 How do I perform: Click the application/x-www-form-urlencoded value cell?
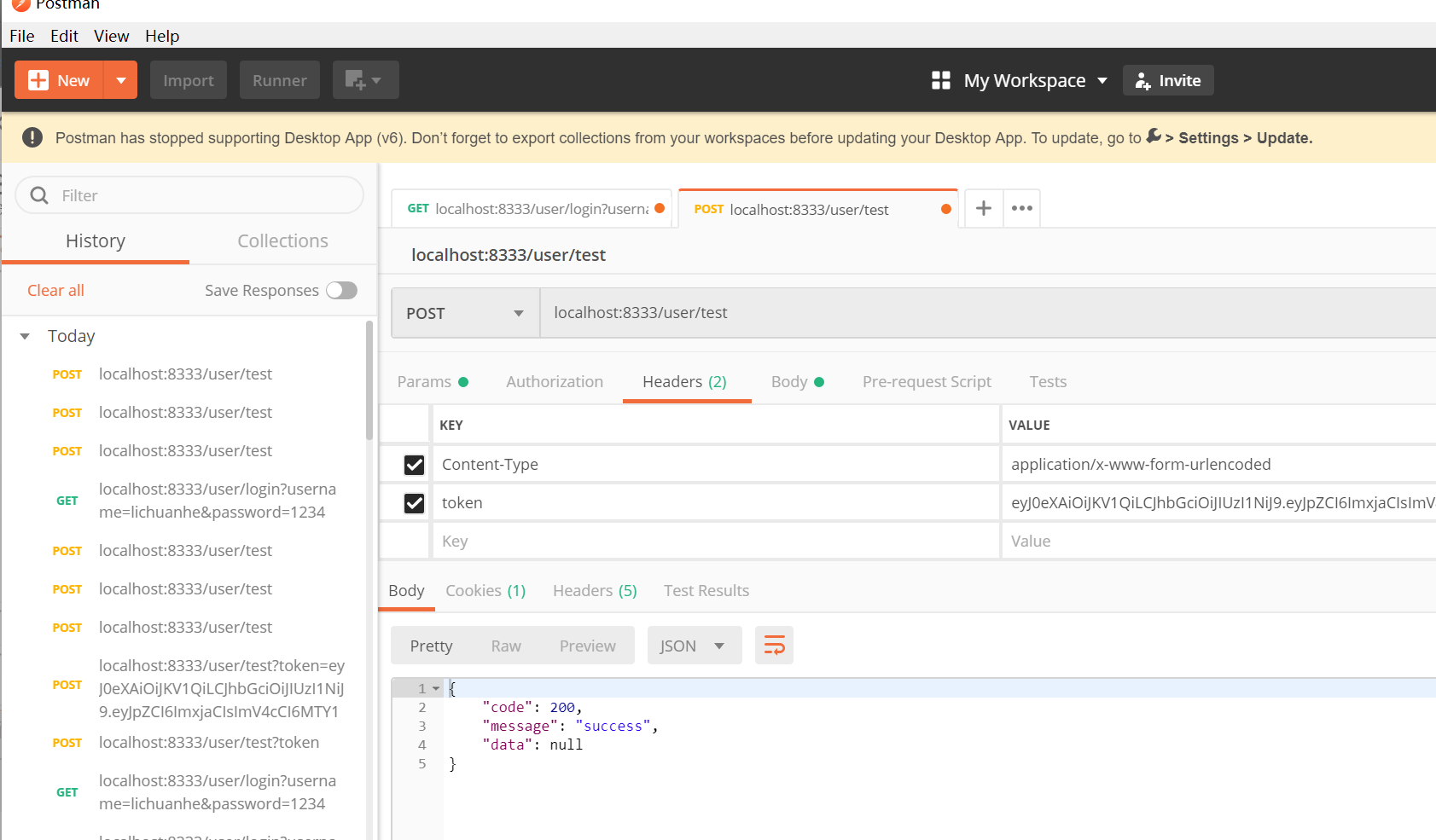pos(1219,465)
